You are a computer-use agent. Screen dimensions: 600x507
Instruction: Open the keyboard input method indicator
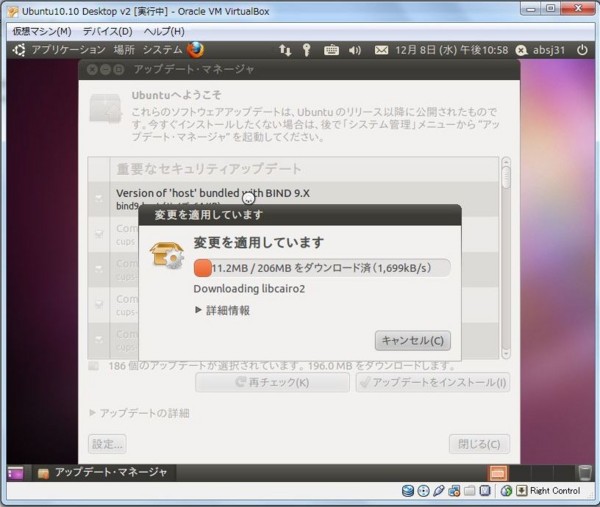tap(331, 50)
